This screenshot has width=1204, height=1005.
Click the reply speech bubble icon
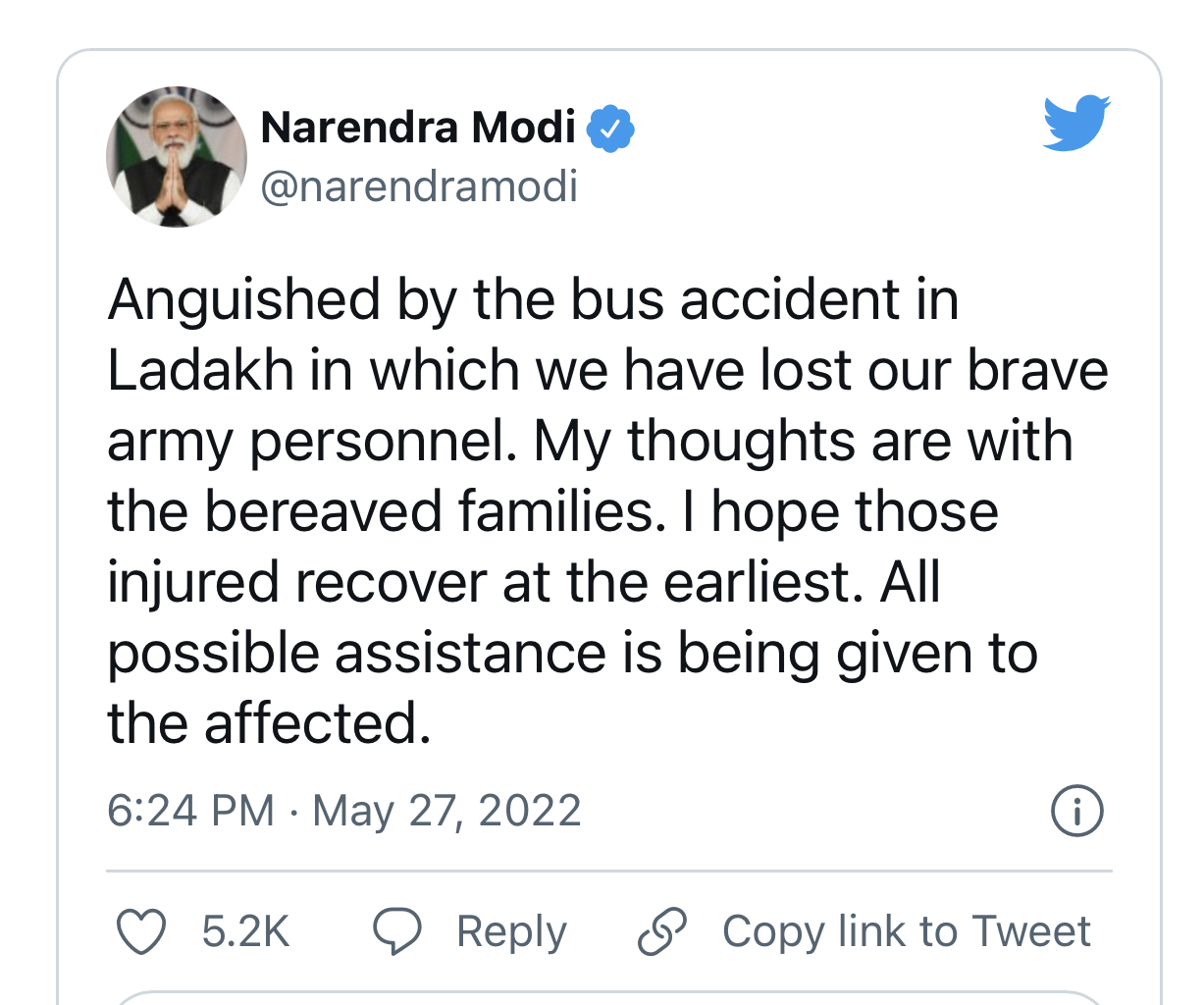396,931
